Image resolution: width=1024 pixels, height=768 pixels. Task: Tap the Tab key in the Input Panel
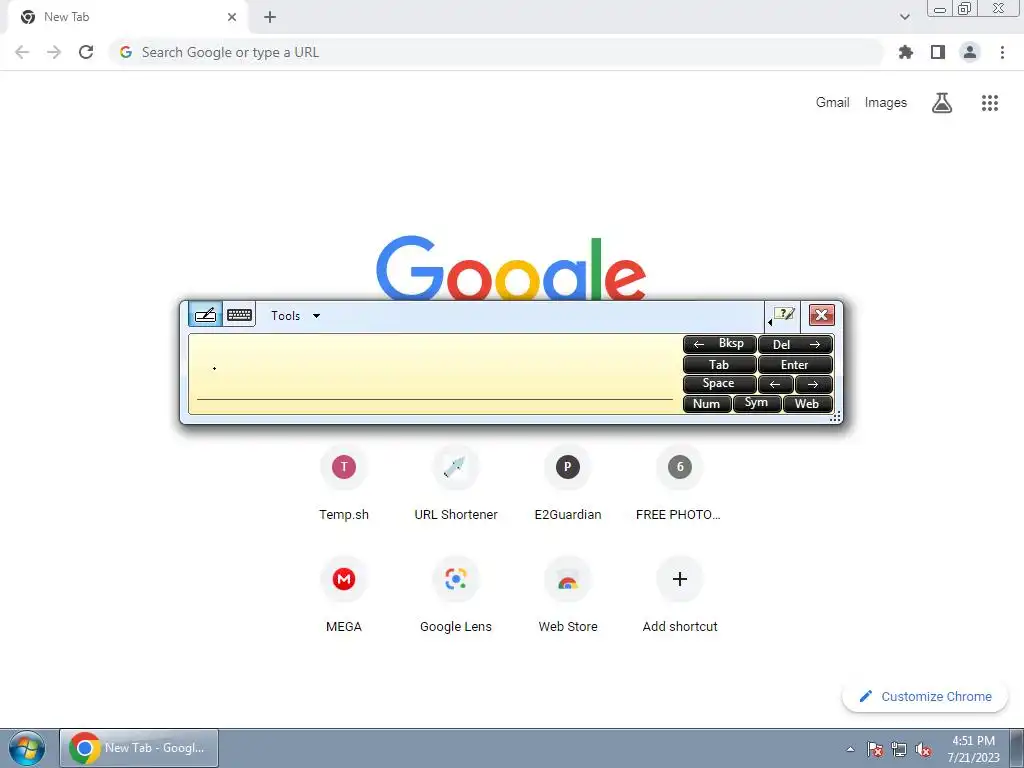click(719, 364)
